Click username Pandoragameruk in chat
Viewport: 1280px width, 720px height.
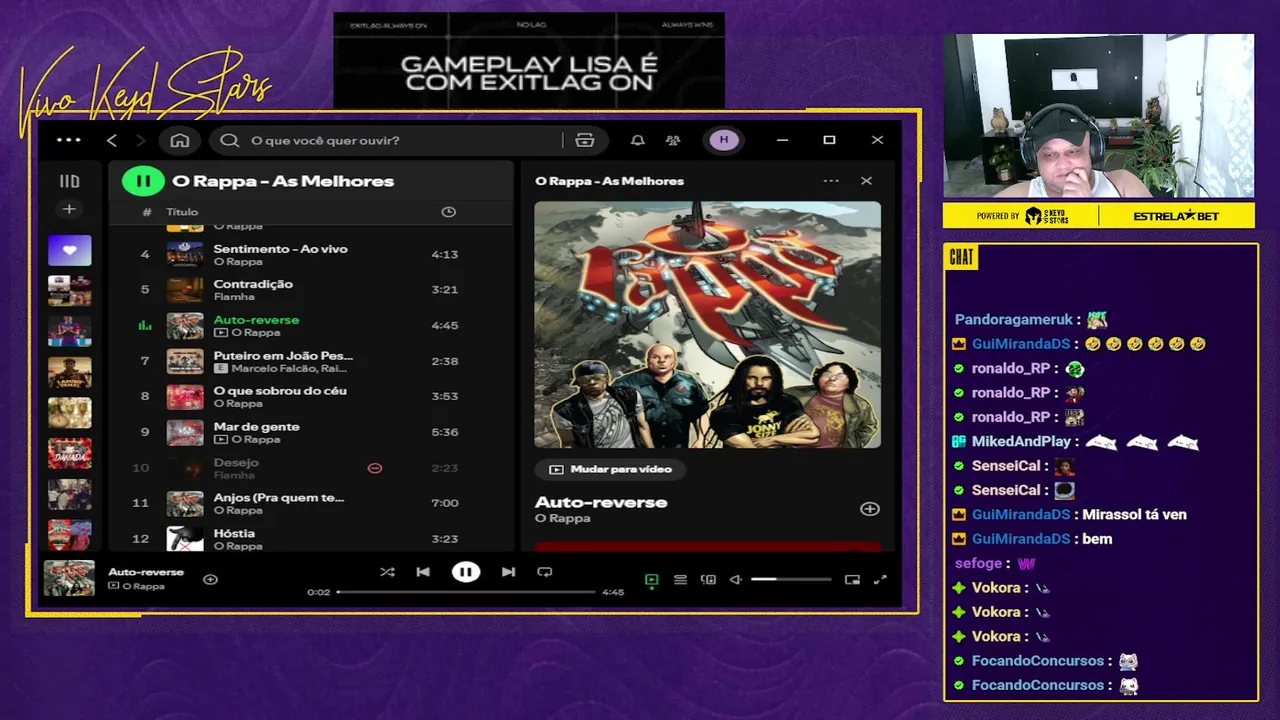1014,320
